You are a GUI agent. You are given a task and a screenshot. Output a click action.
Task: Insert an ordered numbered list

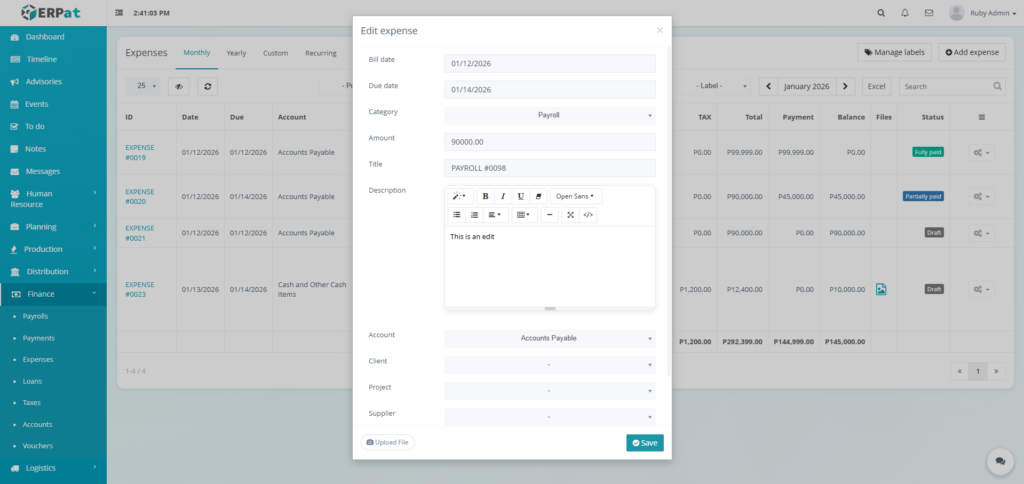click(475, 215)
